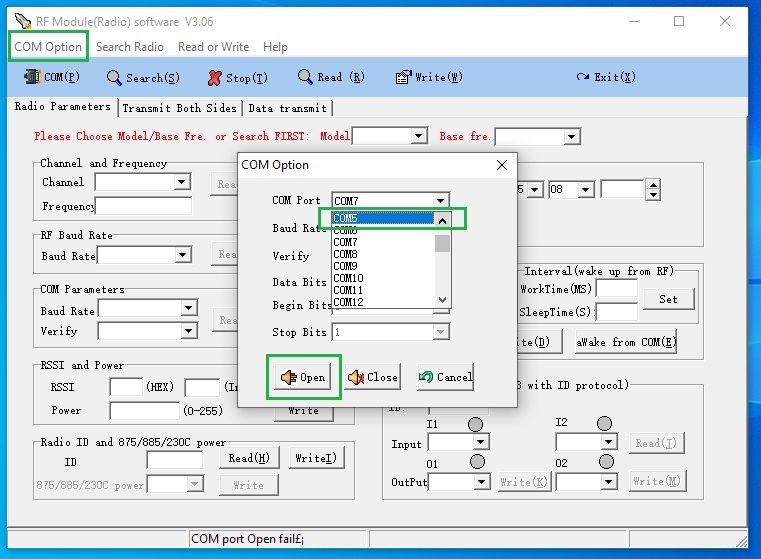Open COM Parameters Baud Rate dropdown
The image size is (761, 559).
point(188,308)
